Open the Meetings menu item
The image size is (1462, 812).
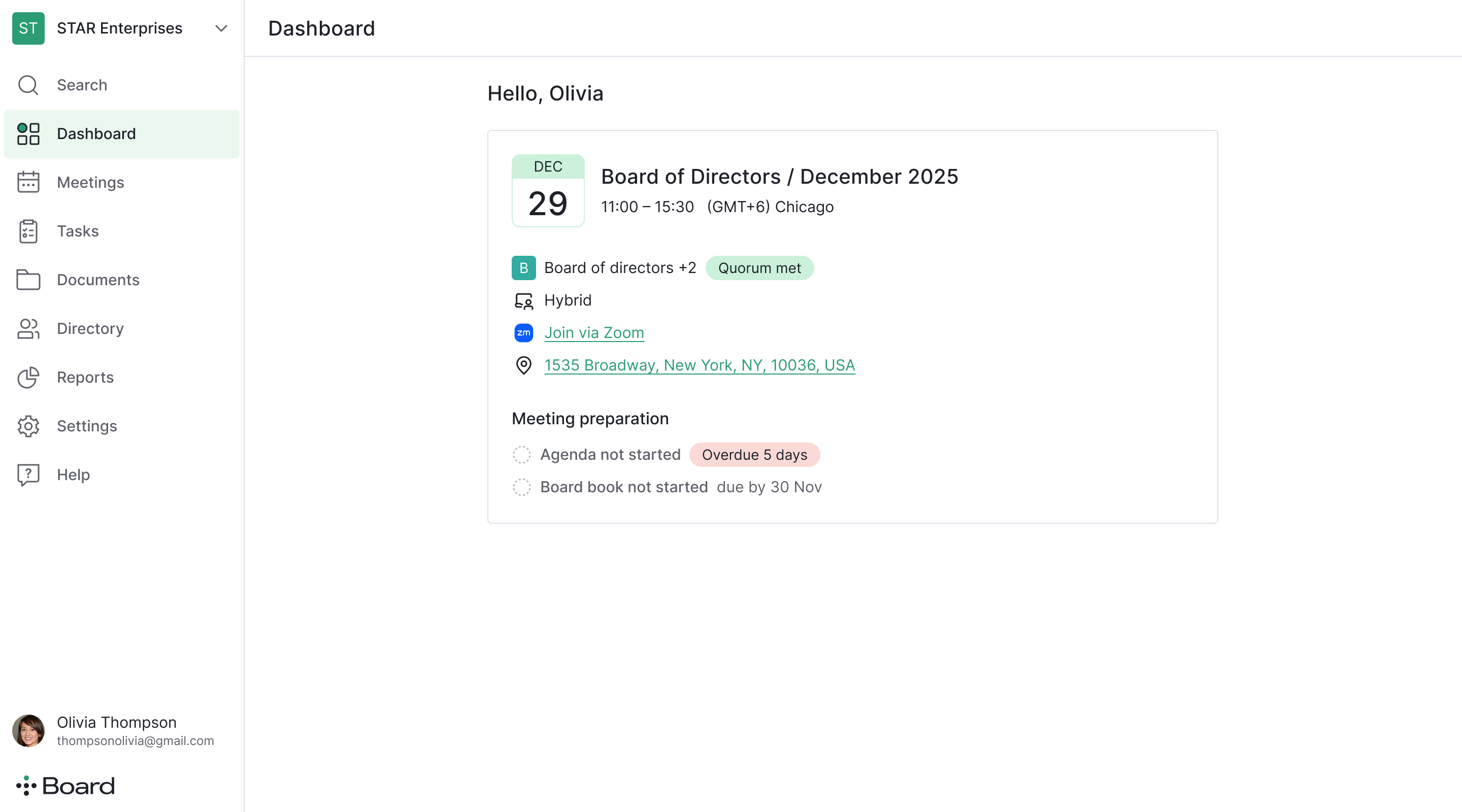pos(90,182)
